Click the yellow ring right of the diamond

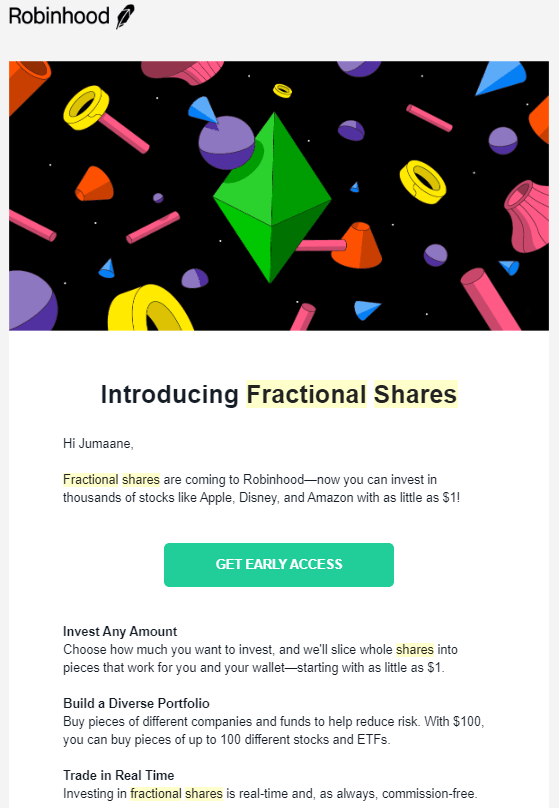click(422, 182)
